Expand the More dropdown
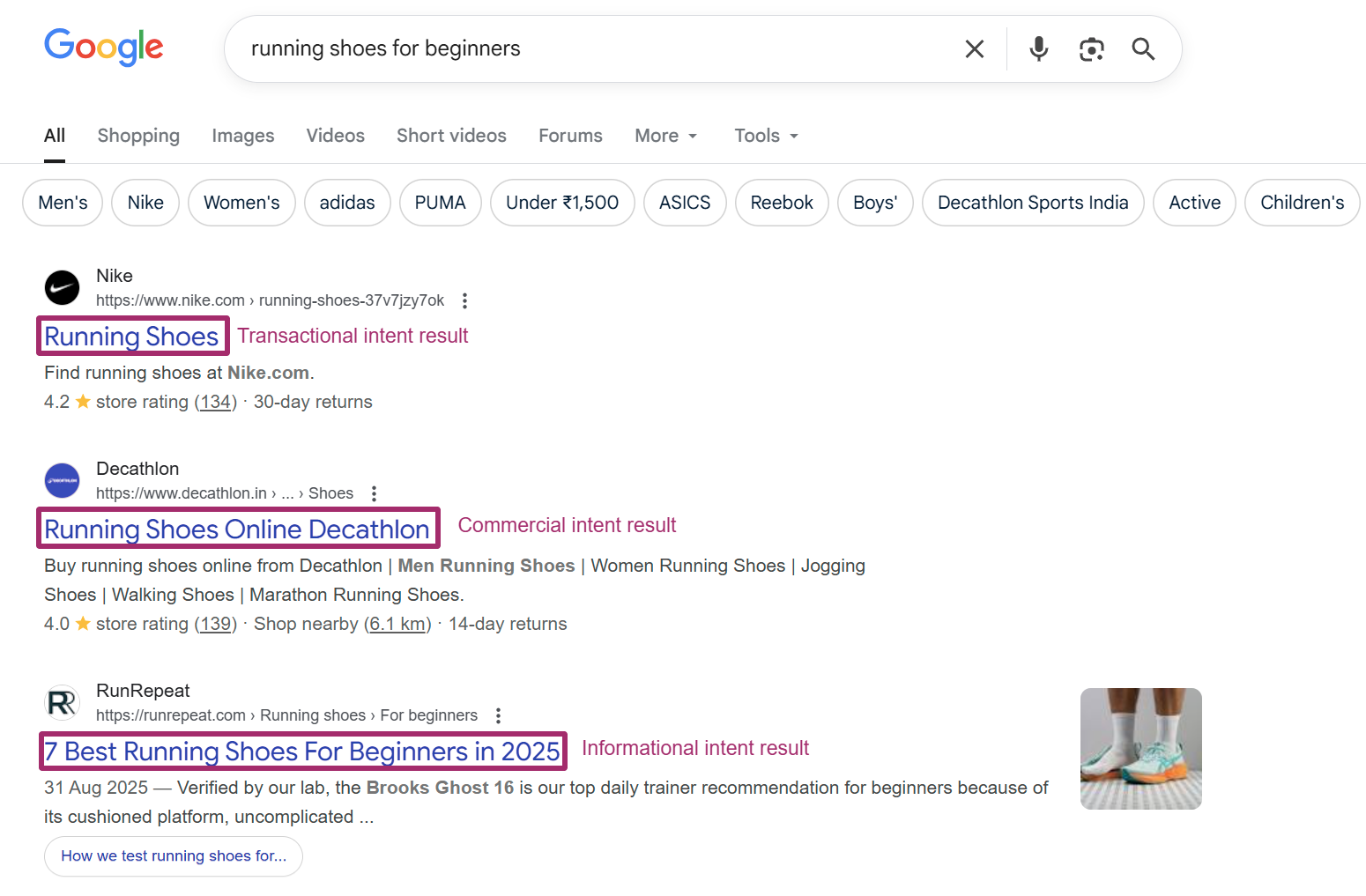Screen dimensions: 1366x896 click(665, 136)
